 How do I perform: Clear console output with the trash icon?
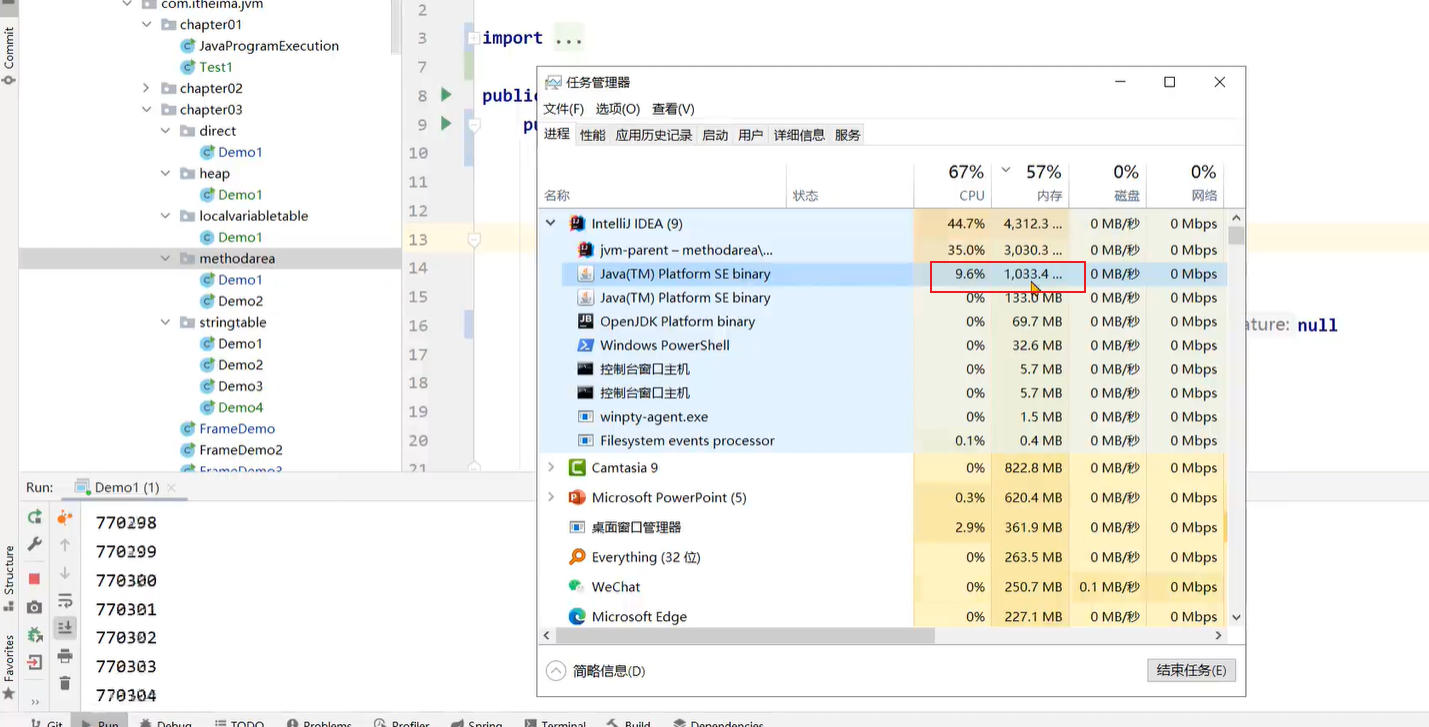pos(65,683)
